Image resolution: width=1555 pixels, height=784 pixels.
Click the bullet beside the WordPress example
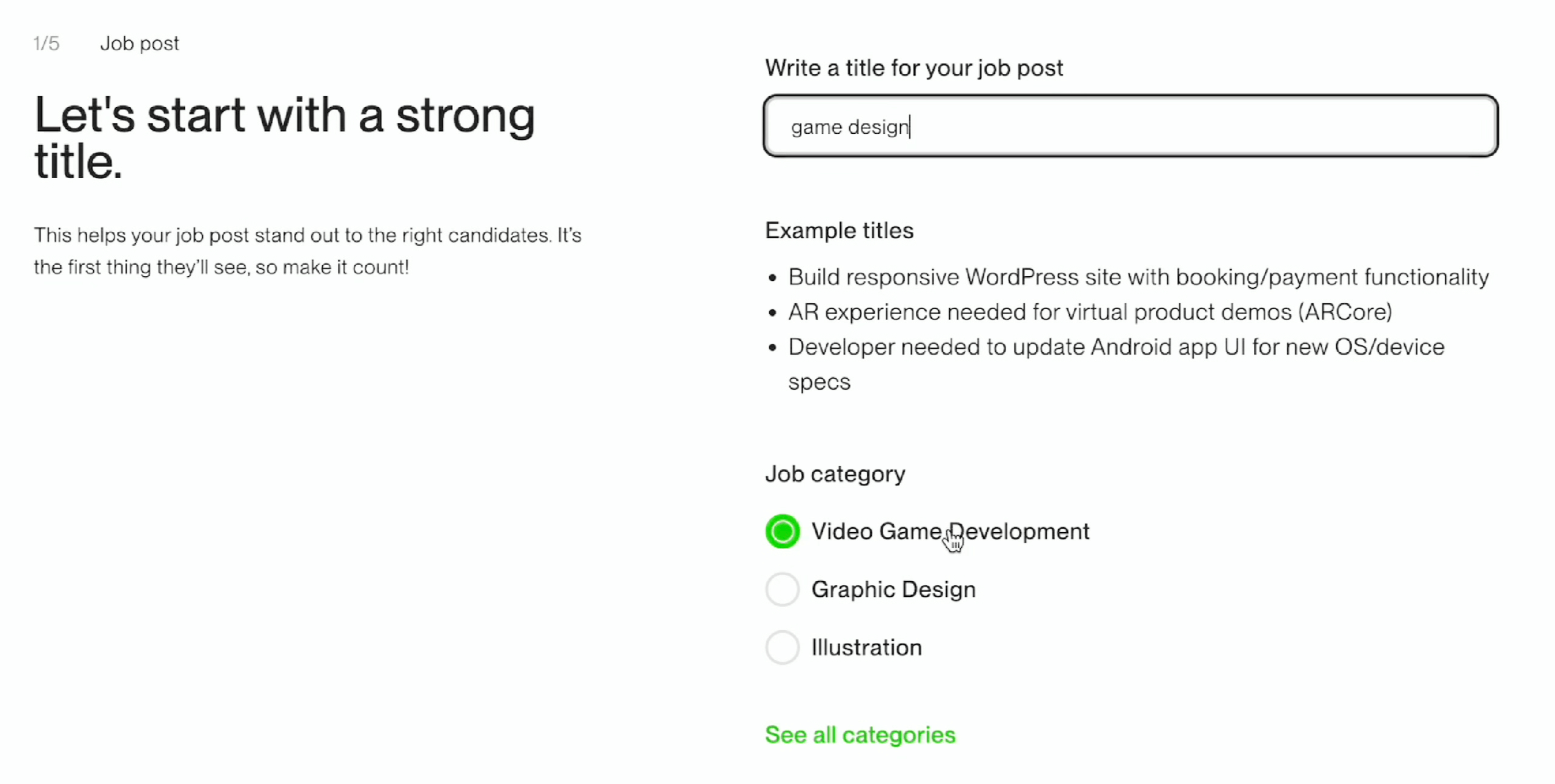(x=772, y=278)
